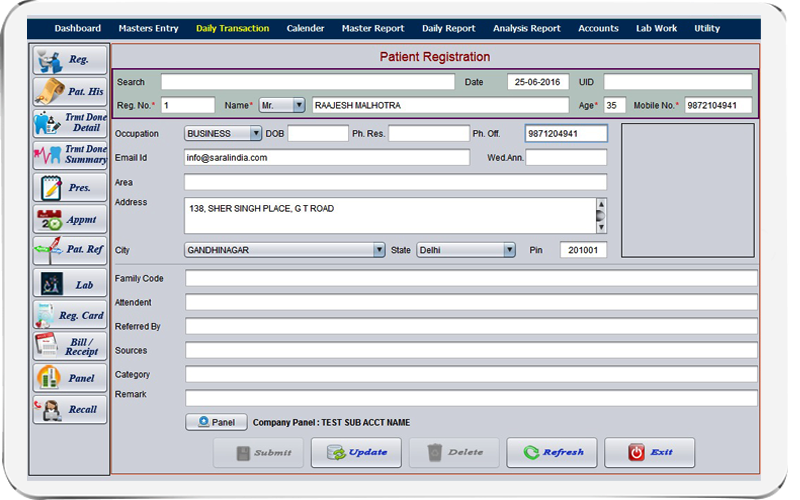Open the Lab Work menu

656,29
